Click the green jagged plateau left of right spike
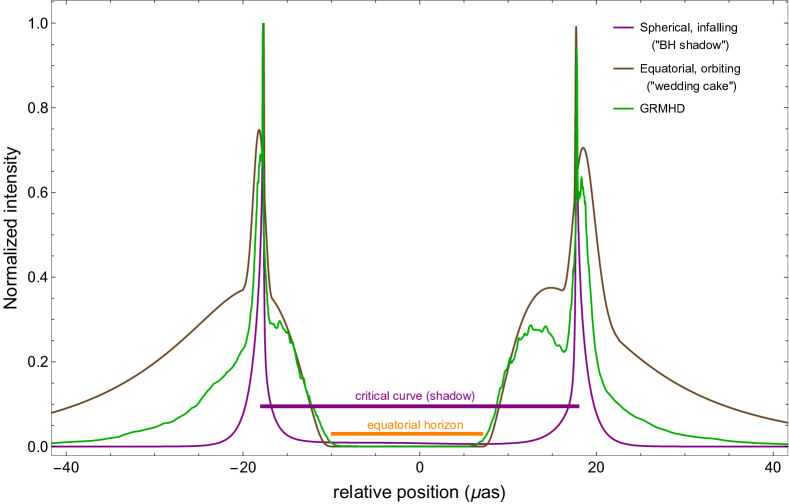This screenshot has height=504, width=789. (x=540, y=328)
